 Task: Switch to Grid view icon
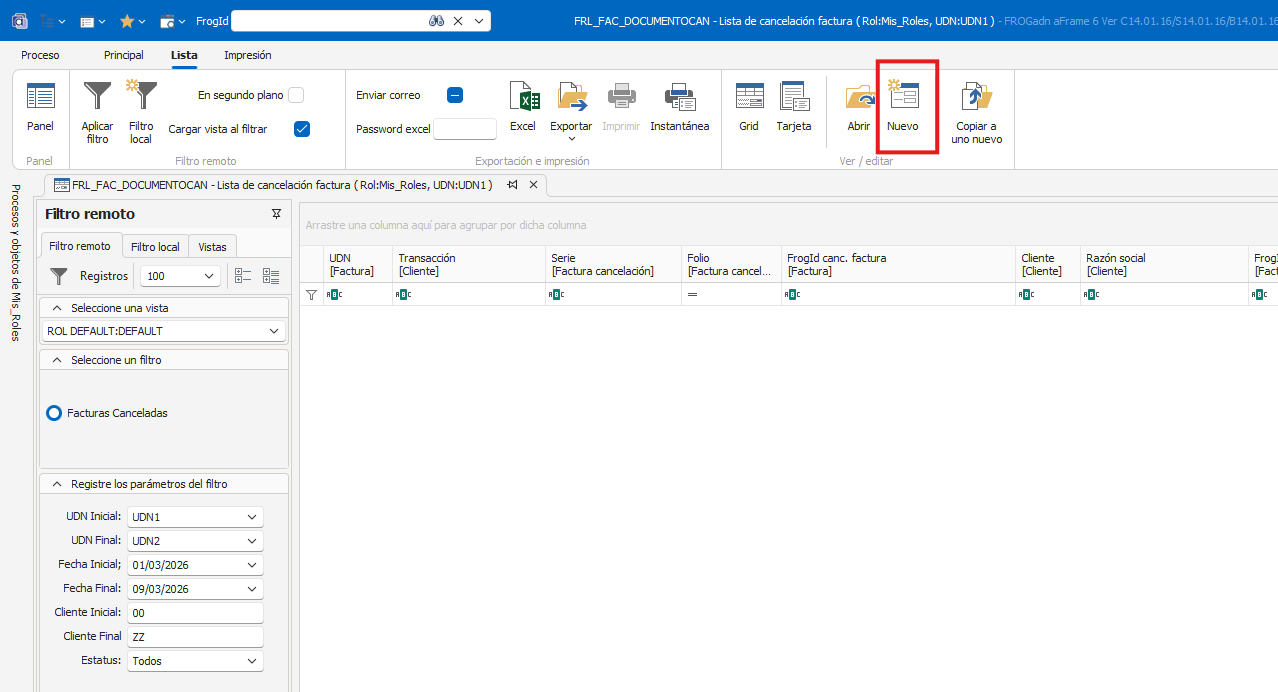coord(749,97)
